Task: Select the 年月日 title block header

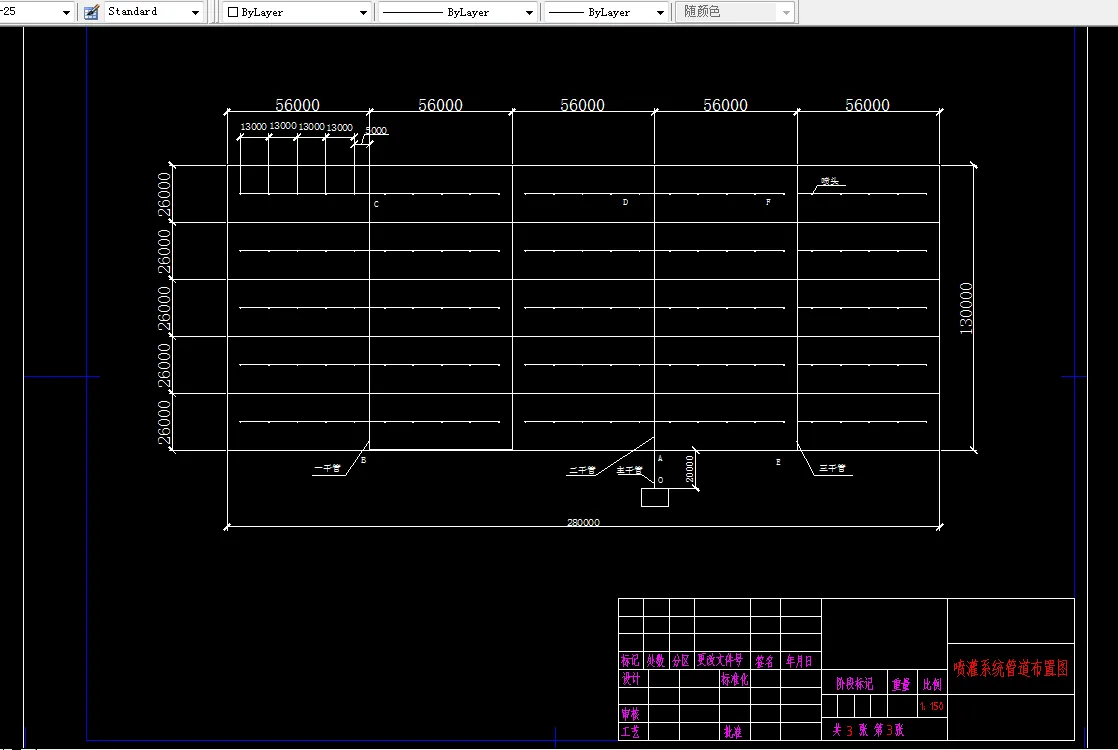Action: point(799,662)
